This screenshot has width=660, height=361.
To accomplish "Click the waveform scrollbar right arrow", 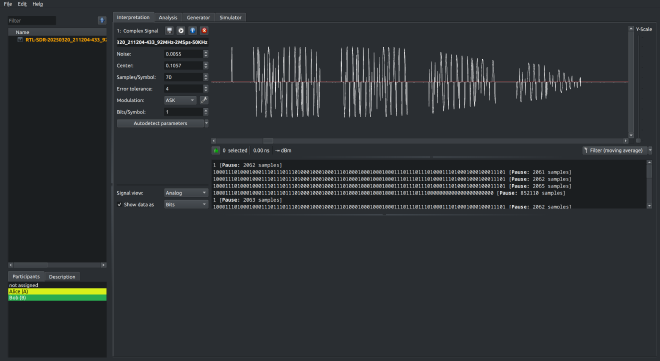I will 625,141.
